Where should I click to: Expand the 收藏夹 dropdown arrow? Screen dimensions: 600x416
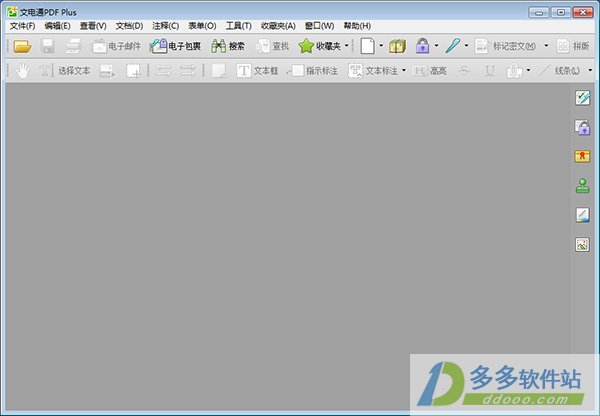pyautogui.click(x=347, y=46)
